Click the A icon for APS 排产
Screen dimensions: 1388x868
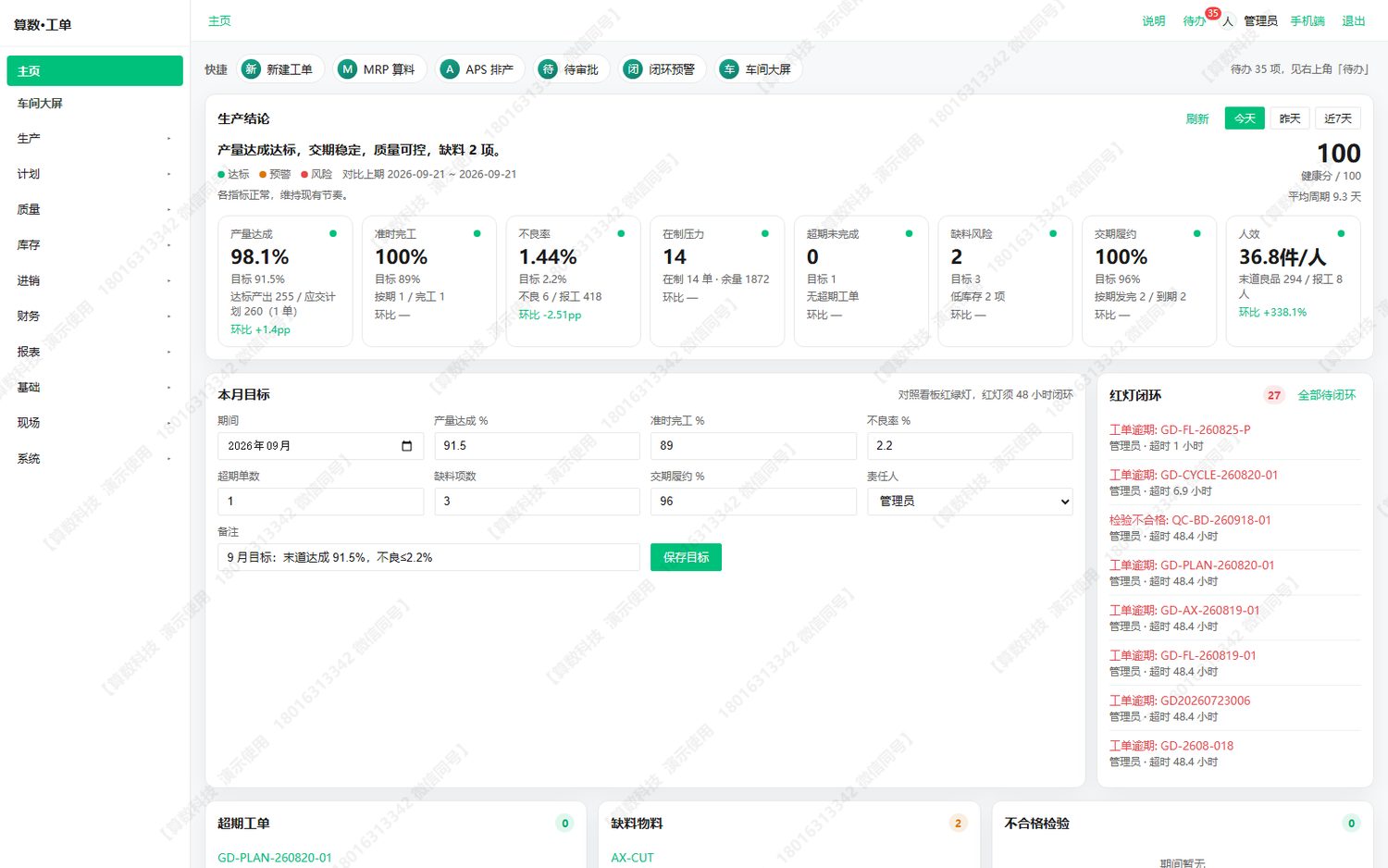450,69
